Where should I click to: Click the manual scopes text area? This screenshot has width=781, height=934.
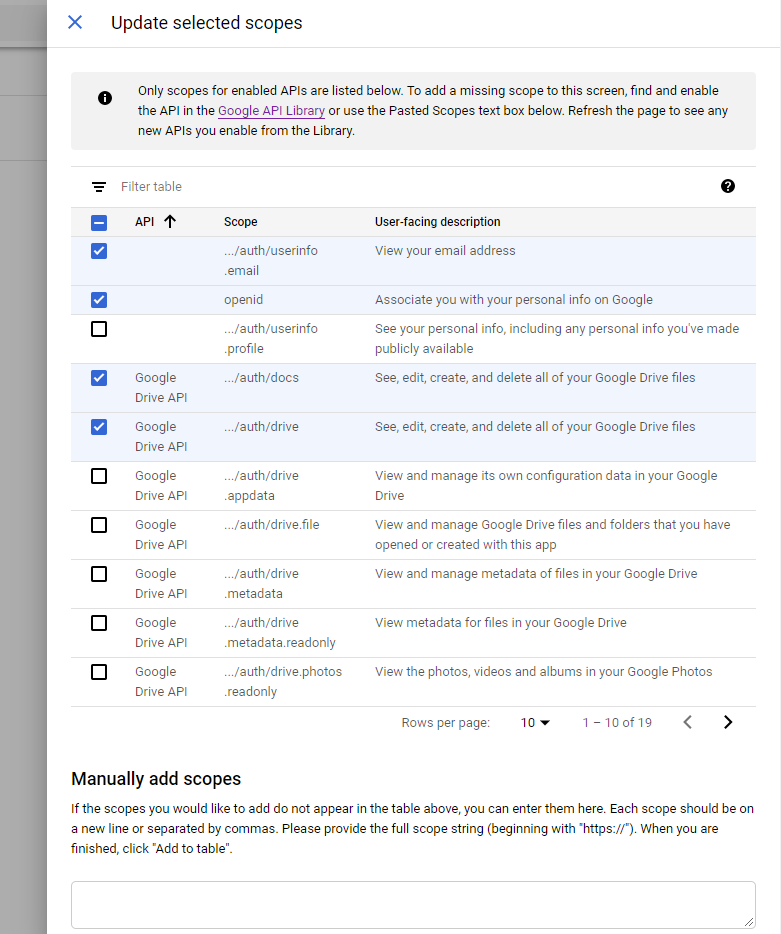(x=413, y=905)
